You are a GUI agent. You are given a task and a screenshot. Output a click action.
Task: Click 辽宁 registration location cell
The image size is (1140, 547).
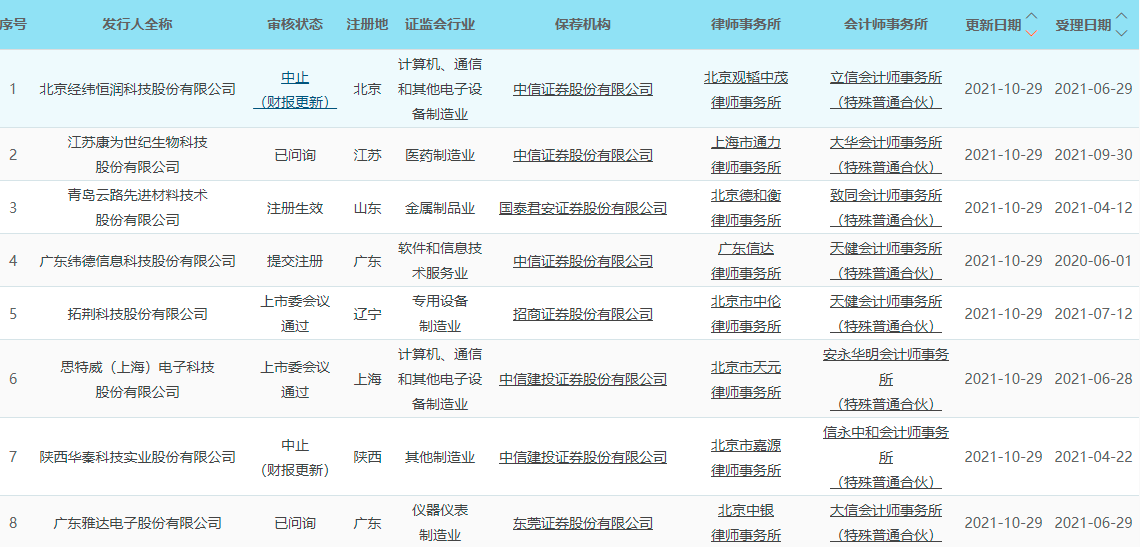[x=367, y=314]
